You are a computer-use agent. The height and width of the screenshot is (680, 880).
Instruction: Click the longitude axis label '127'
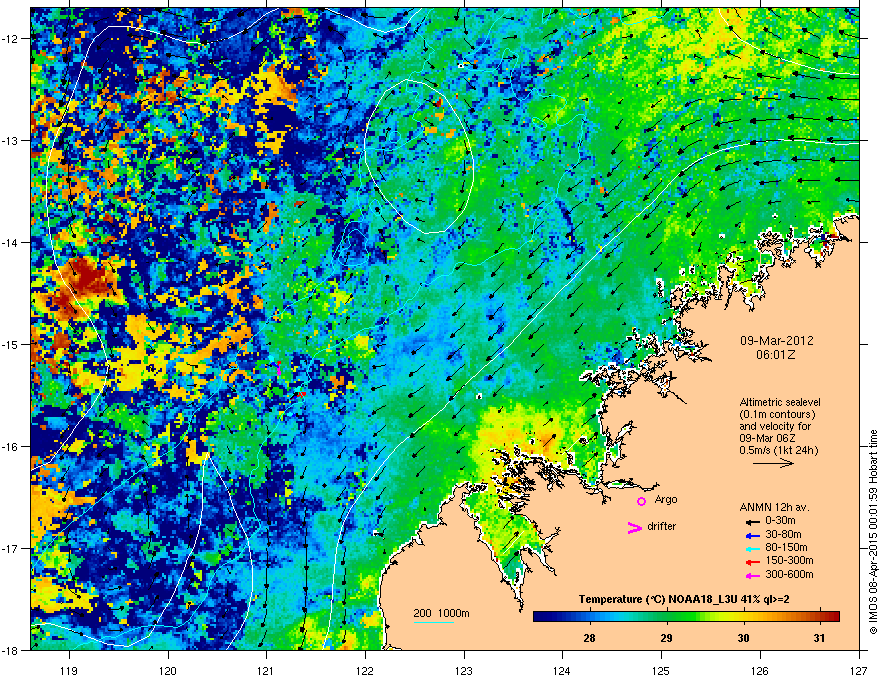point(859,670)
